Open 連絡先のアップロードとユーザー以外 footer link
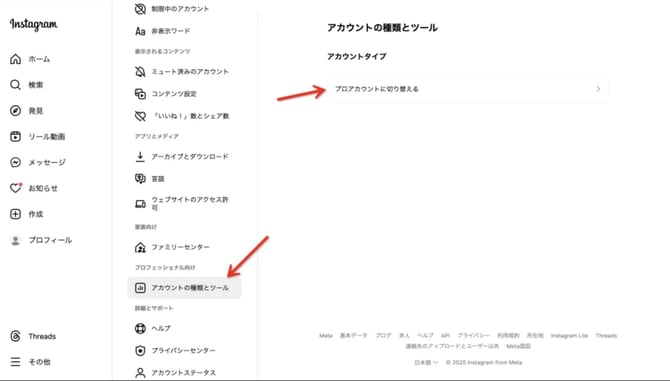The width and height of the screenshot is (670, 381). point(452,346)
